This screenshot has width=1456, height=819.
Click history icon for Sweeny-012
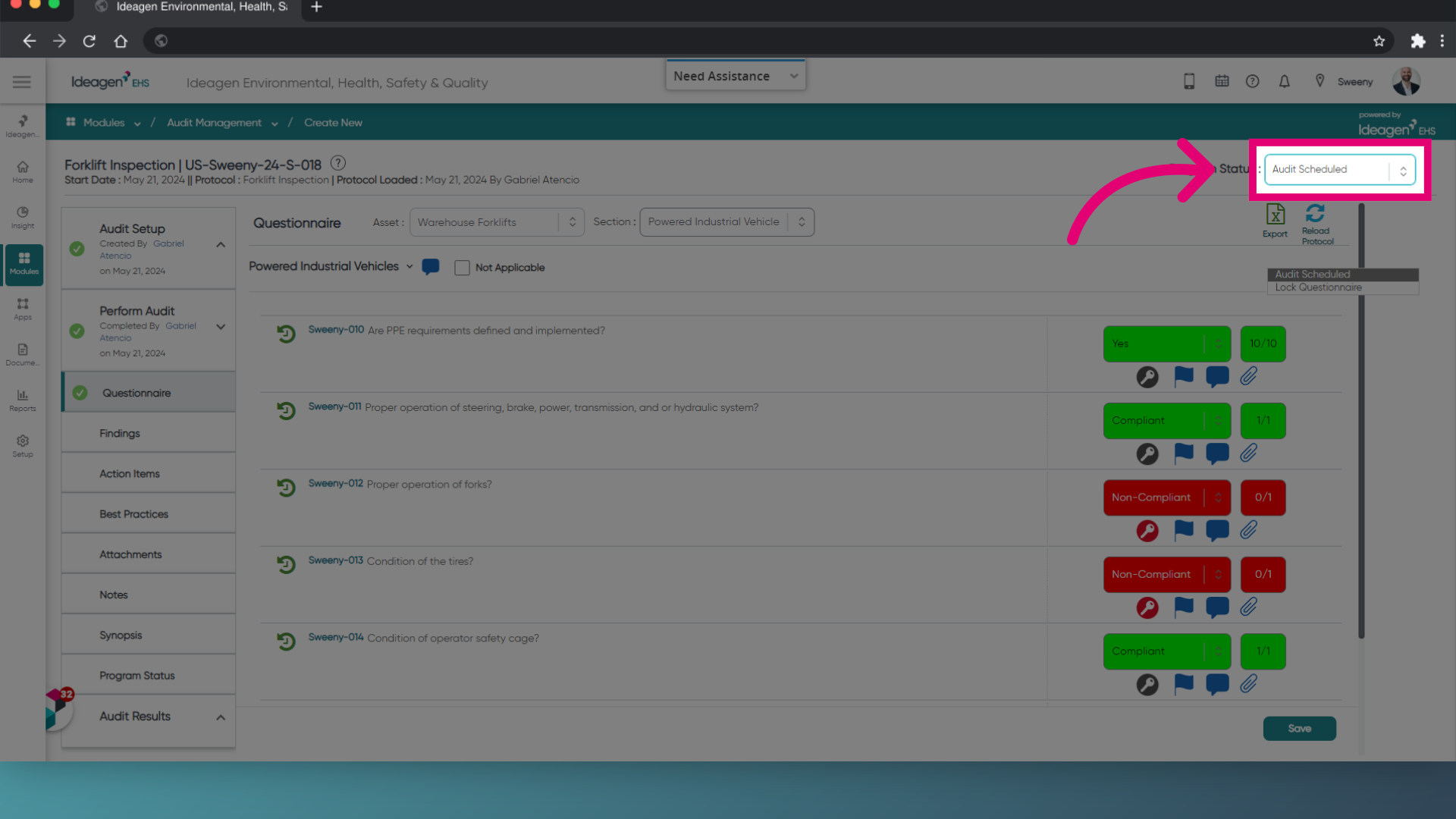click(286, 488)
